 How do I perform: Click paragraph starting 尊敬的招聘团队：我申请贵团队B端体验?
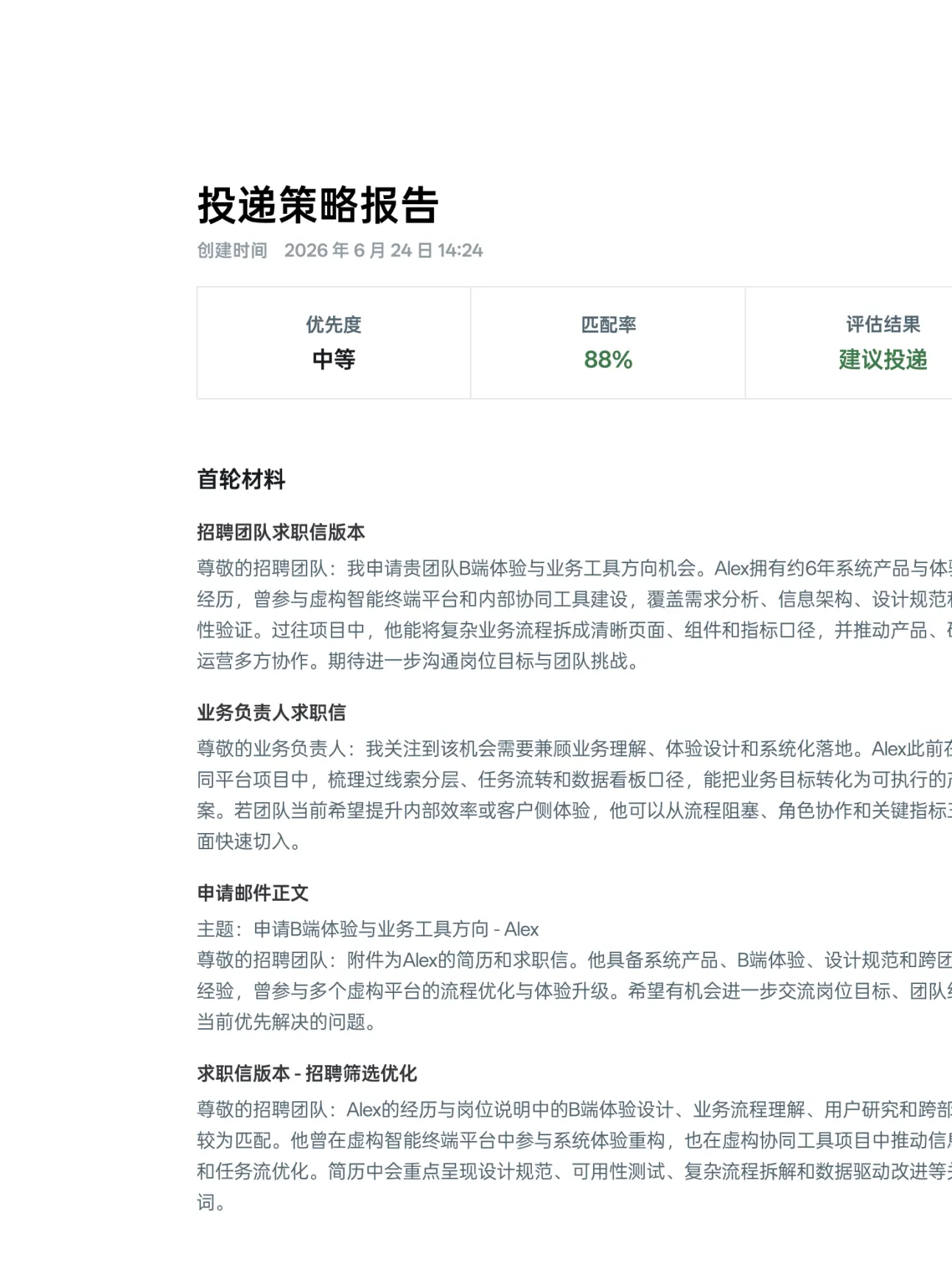point(574,615)
